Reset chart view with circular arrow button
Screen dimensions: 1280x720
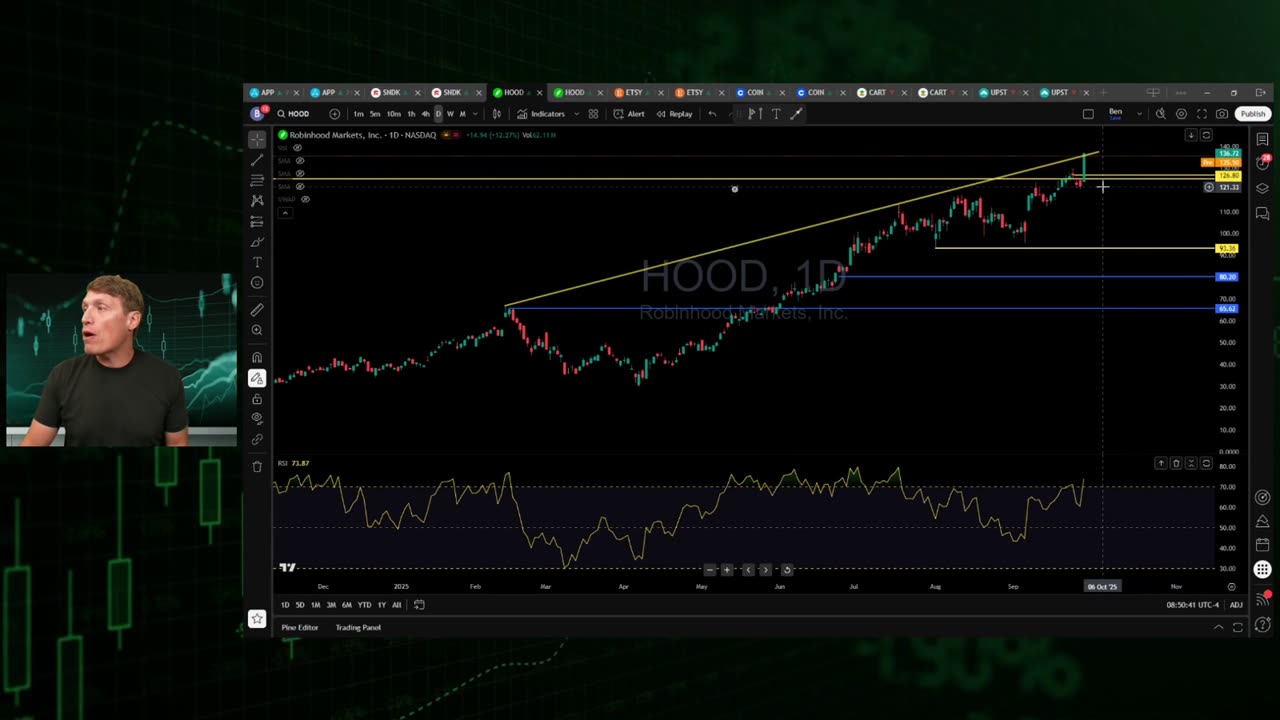[x=787, y=570]
